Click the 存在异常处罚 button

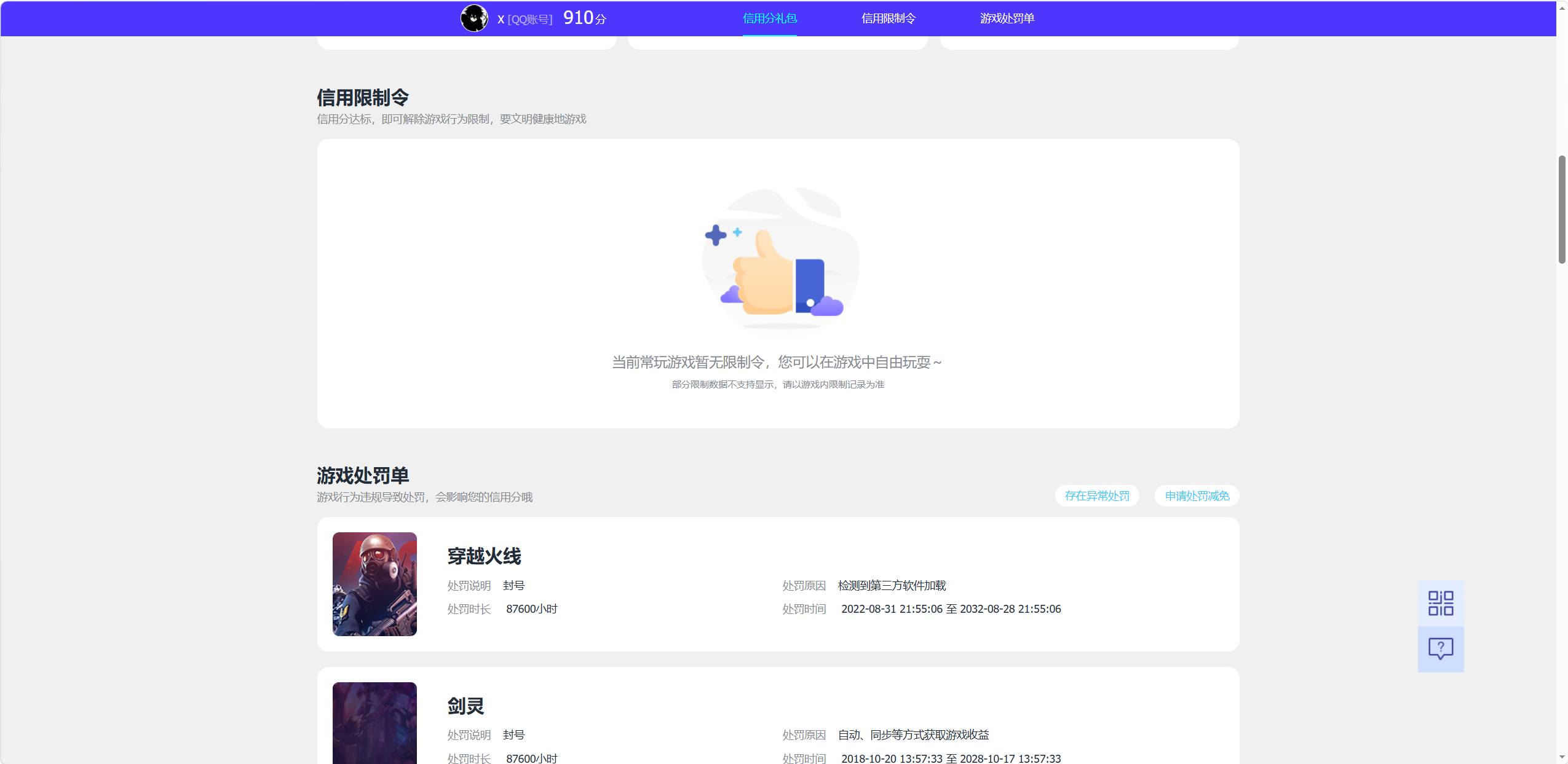coord(1097,495)
